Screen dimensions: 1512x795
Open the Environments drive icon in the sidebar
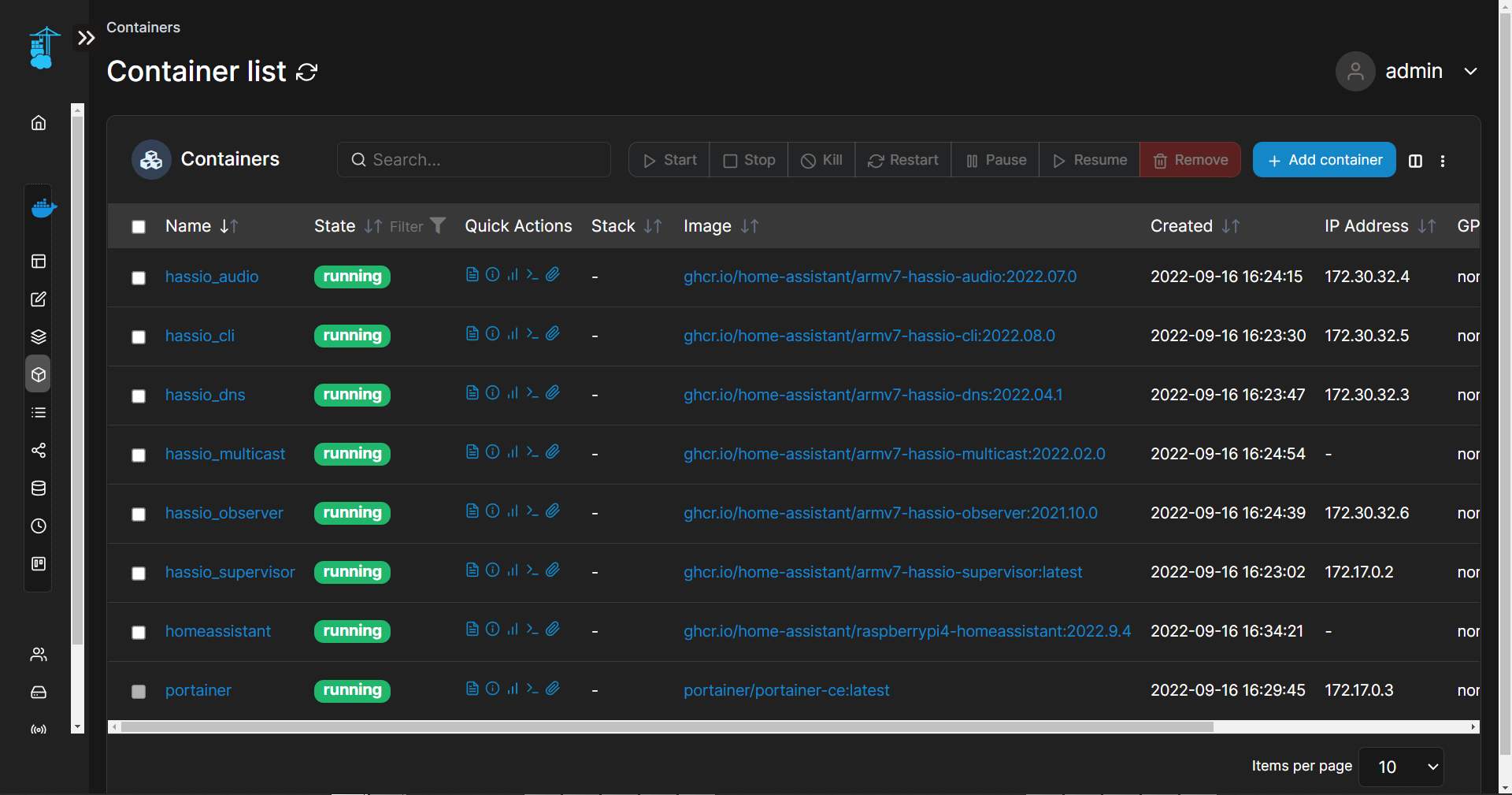tap(39, 693)
